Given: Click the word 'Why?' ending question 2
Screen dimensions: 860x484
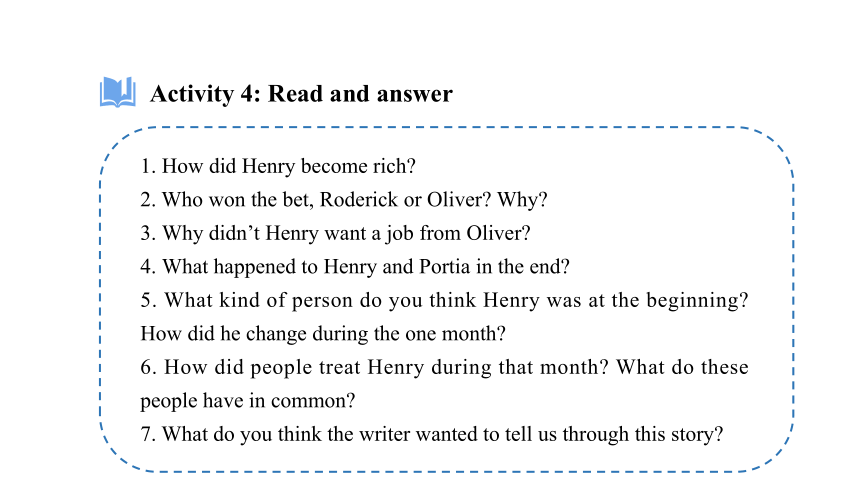Looking at the screenshot, I should coord(522,200).
